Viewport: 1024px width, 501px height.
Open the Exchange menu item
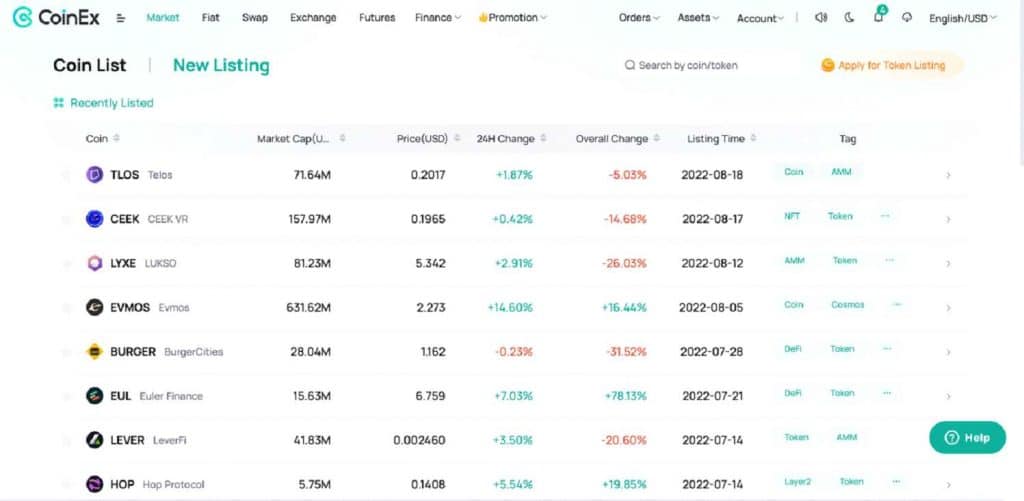point(313,18)
